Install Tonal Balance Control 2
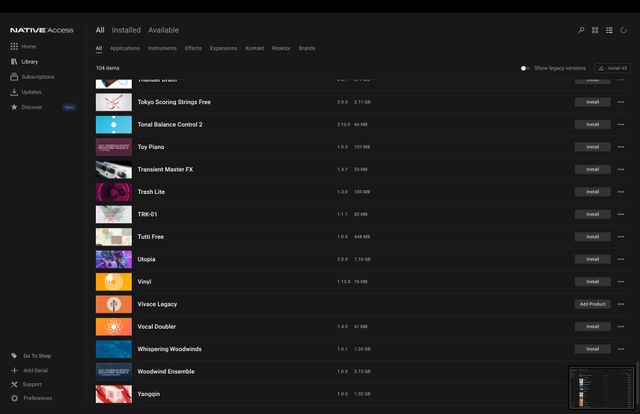 click(593, 125)
